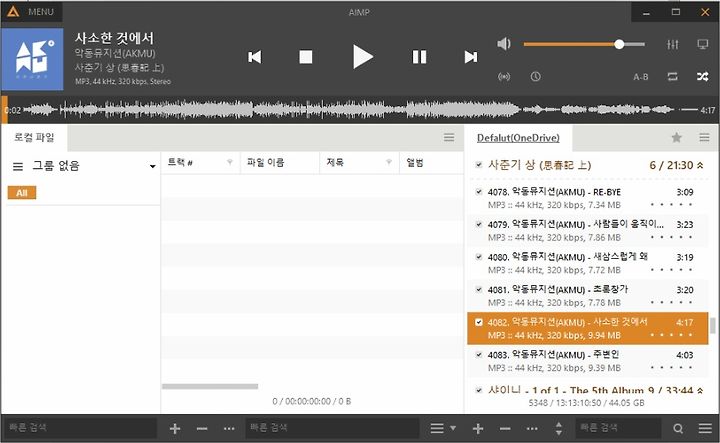Click the playlist vertical scrollbar handle
720x443 pixels.
click(713, 325)
